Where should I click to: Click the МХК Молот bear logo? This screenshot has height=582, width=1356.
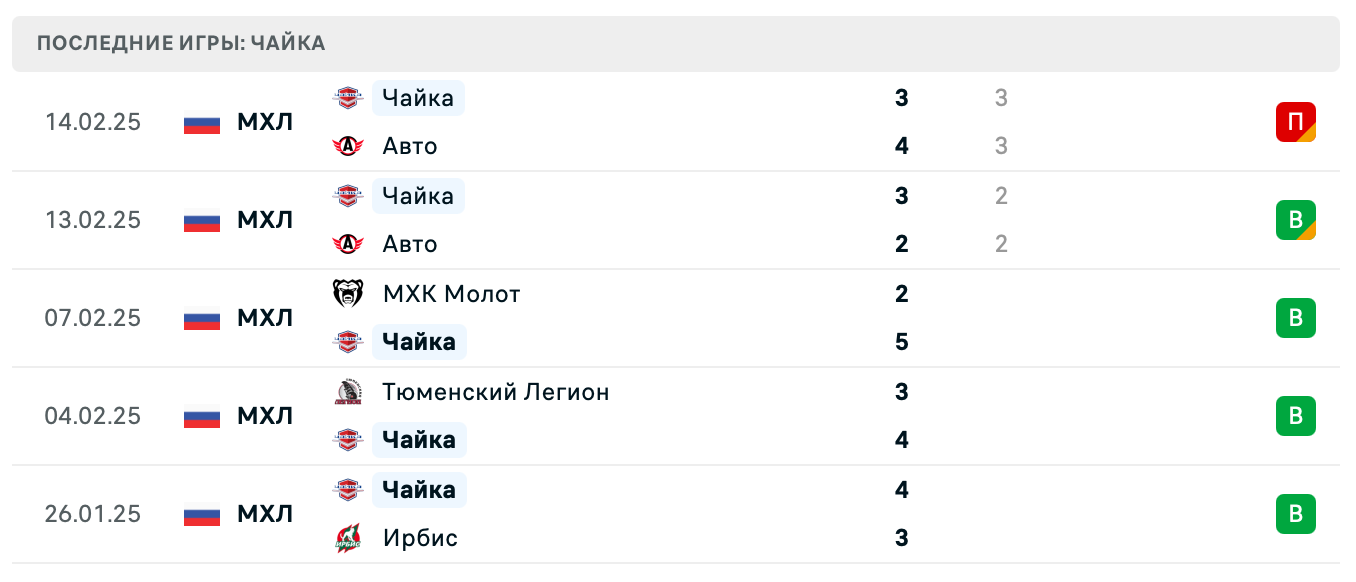tap(347, 293)
